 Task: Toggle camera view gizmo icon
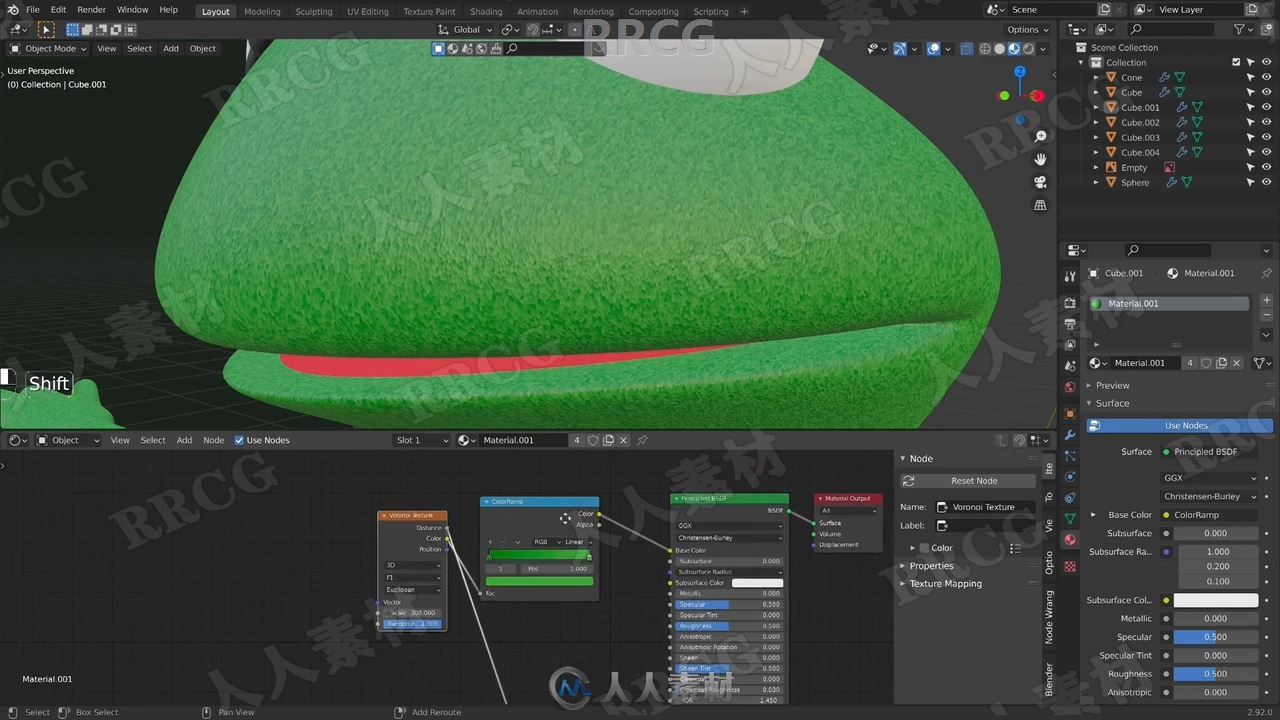(x=1040, y=182)
